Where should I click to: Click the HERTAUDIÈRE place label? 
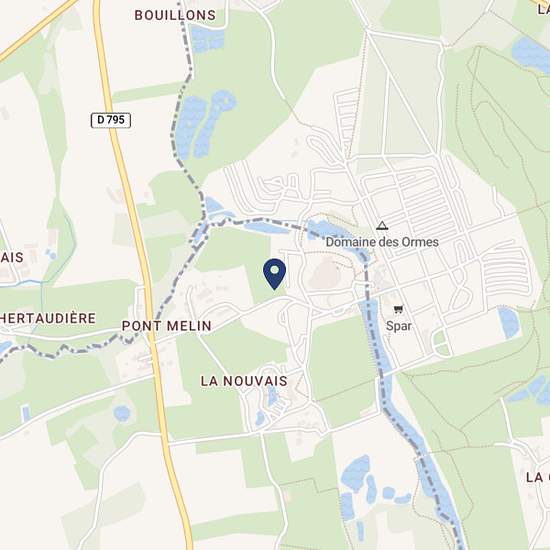pos(48,318)
